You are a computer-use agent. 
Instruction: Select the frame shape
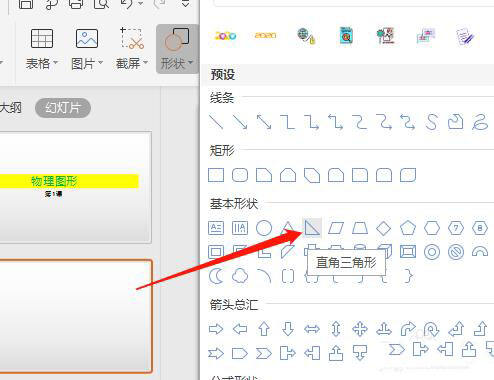point(216,252)
